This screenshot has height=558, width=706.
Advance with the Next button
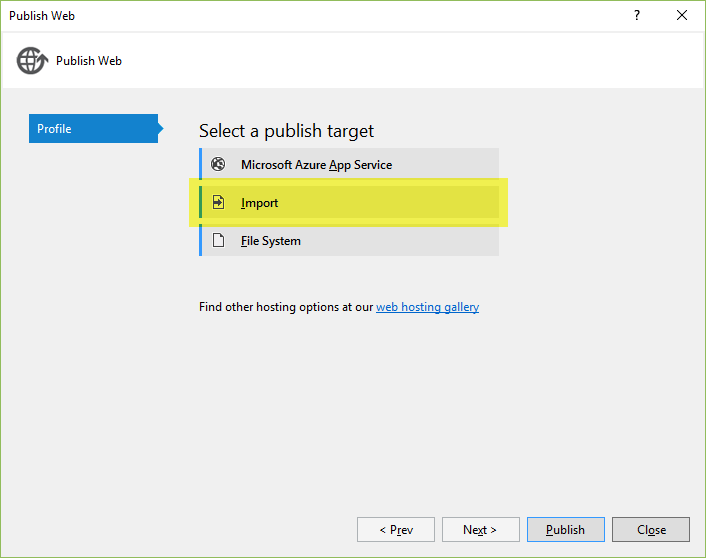[479, 530]
